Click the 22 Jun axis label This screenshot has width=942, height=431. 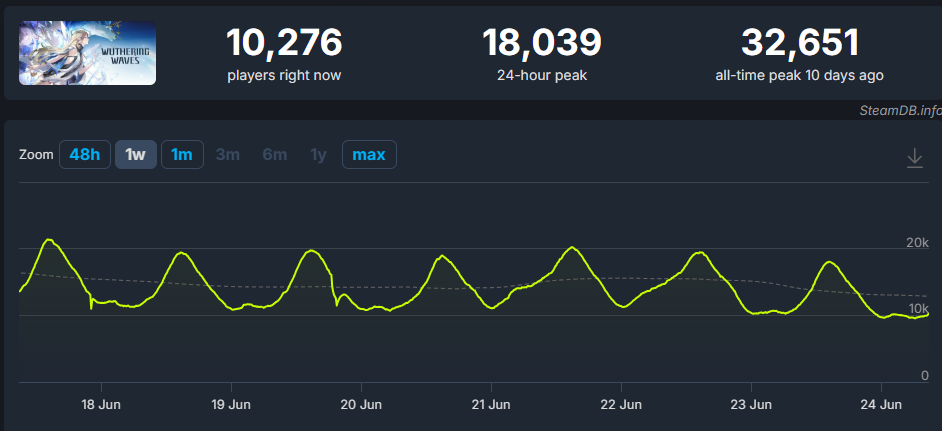pyautogui.click(x=621, y=405)
